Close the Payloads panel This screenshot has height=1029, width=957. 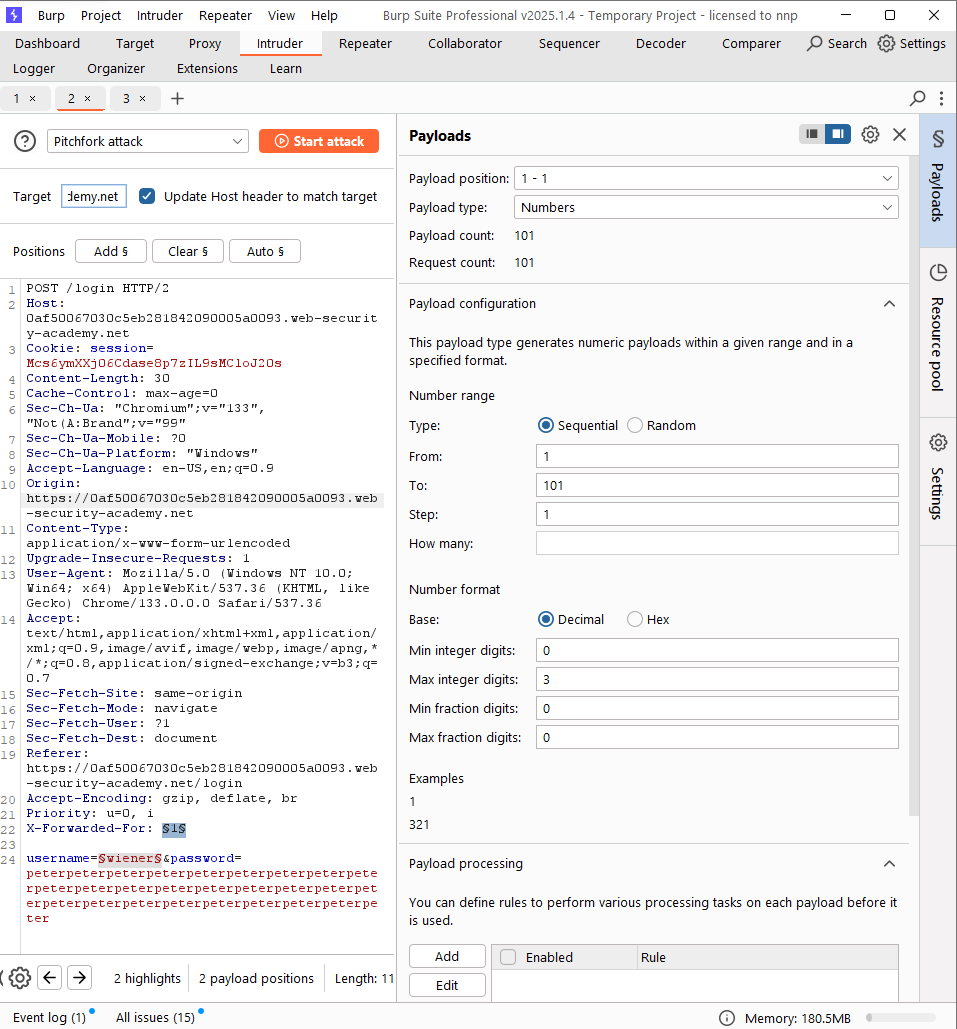899,135
